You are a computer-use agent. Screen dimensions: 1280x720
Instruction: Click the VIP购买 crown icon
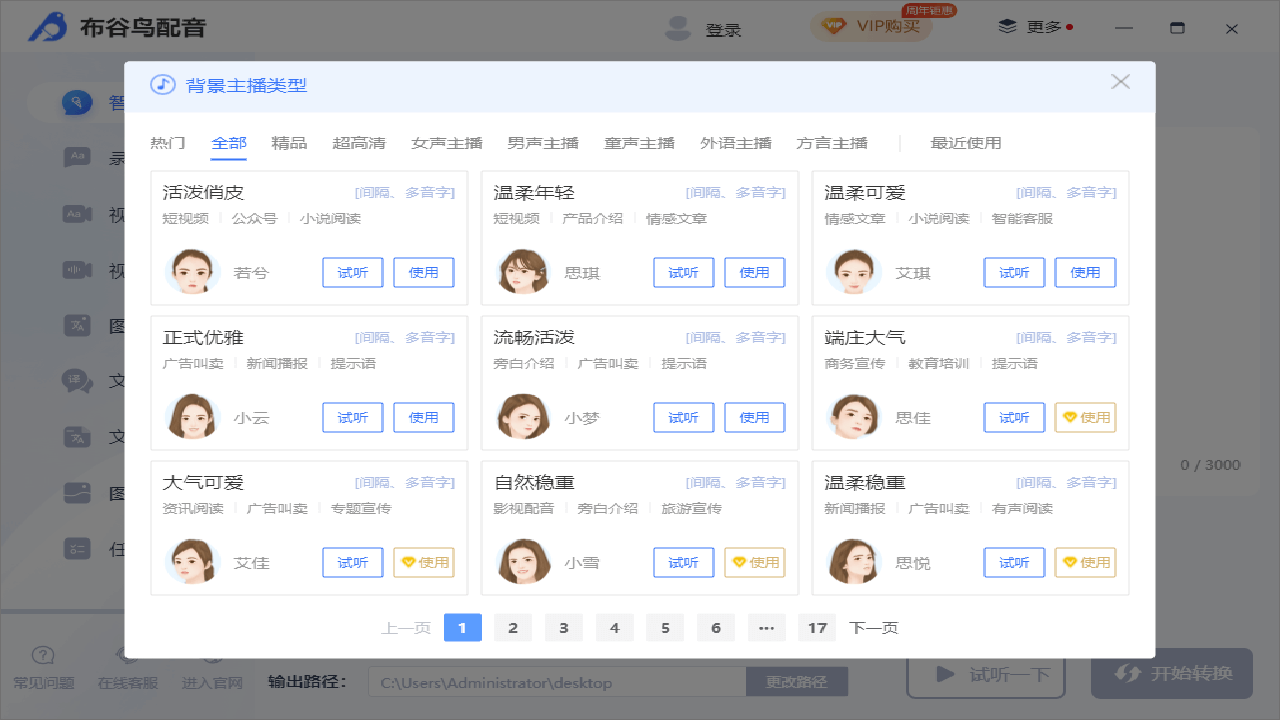point(830,28)
